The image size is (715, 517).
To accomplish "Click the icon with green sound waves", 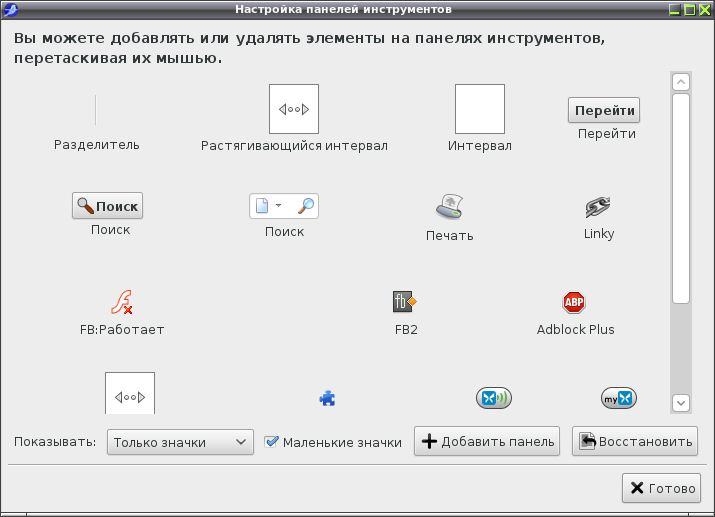I will pos(494,398).
